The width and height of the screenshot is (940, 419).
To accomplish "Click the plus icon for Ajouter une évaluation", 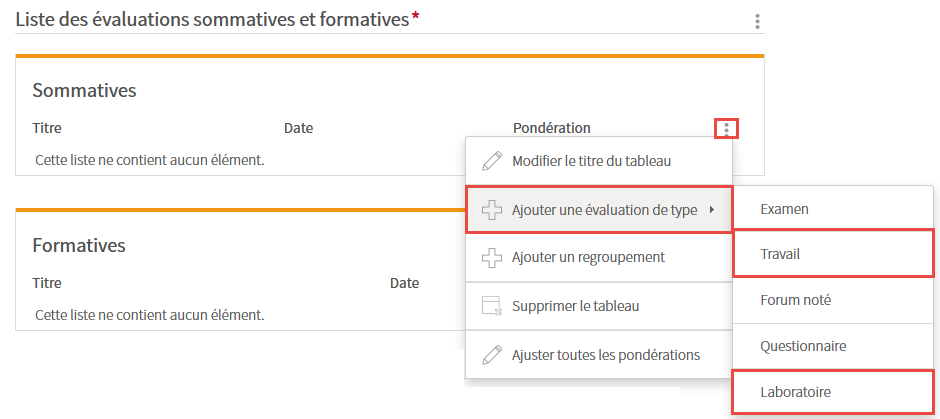I will [x=492, y=210].
